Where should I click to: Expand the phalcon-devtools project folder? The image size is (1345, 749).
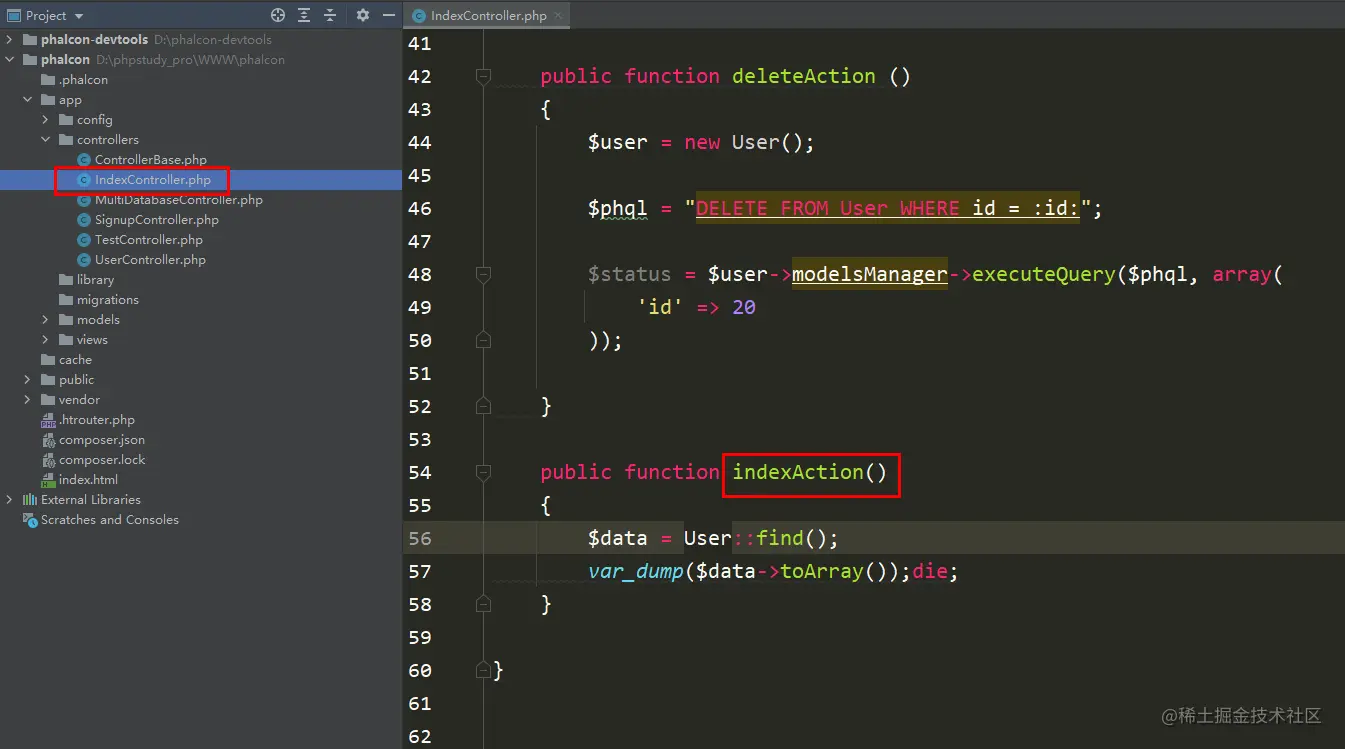(10, 40)
